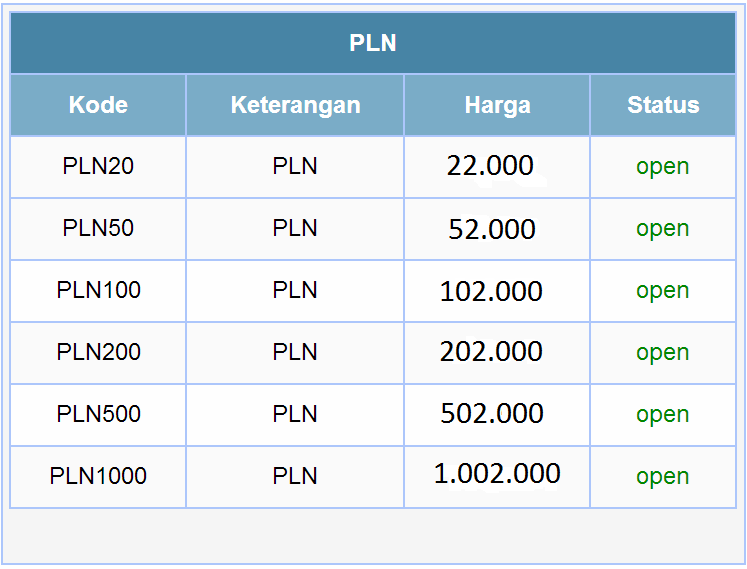The height and width of the screenshot is (569, 747).
Task: Select the 102.000 price value
Action: pyautogui.click(x=491, y=291)
